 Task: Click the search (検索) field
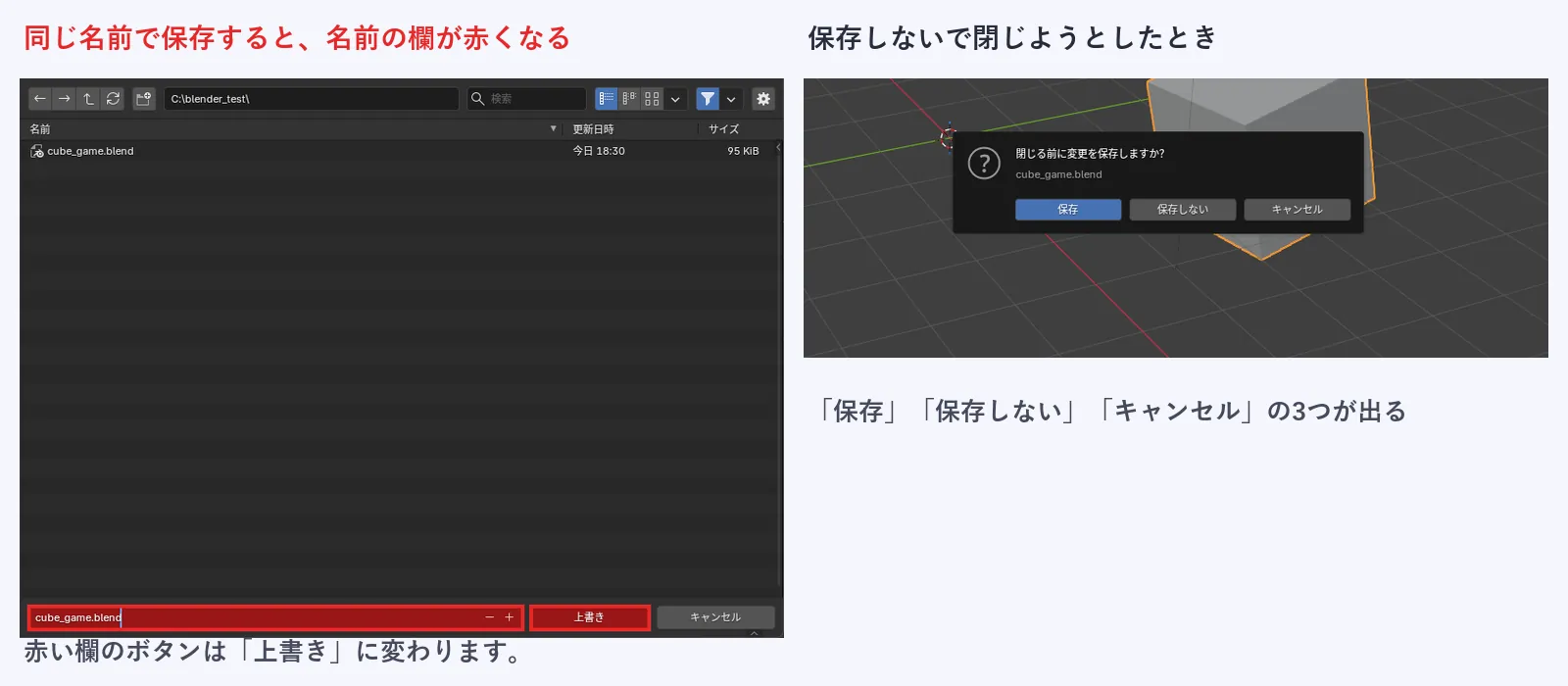pos(526,99)
